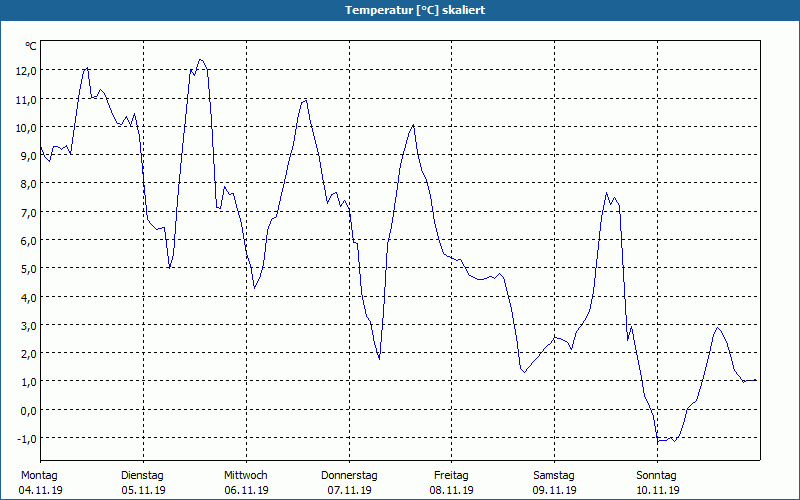Click the 6,0 y-axis value
Viewport: 800px width, 500px height.
tap(29, 241)
